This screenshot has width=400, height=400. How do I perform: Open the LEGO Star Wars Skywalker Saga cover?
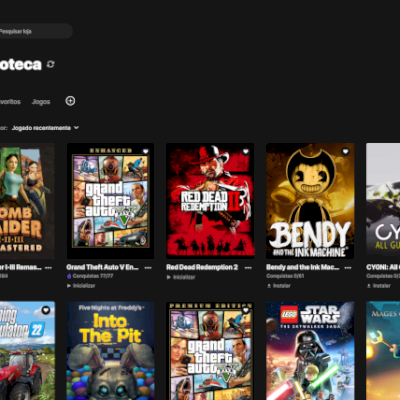(x=310, y=351)
